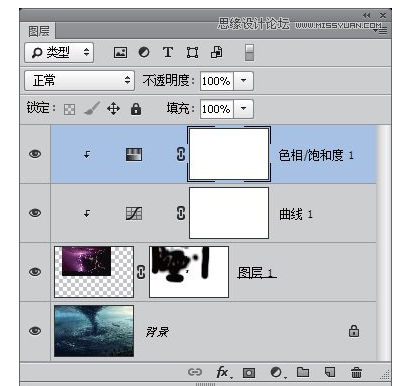411x386 pixels.
Task: Select the layer name 背景
Action: coord(157,332)
